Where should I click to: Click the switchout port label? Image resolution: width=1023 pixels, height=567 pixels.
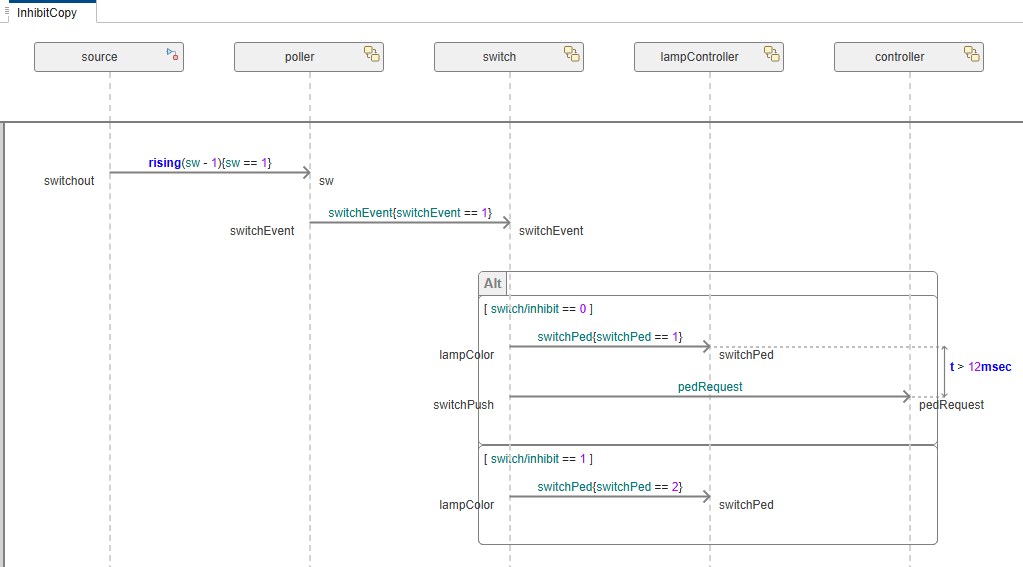tap(69, 181)
